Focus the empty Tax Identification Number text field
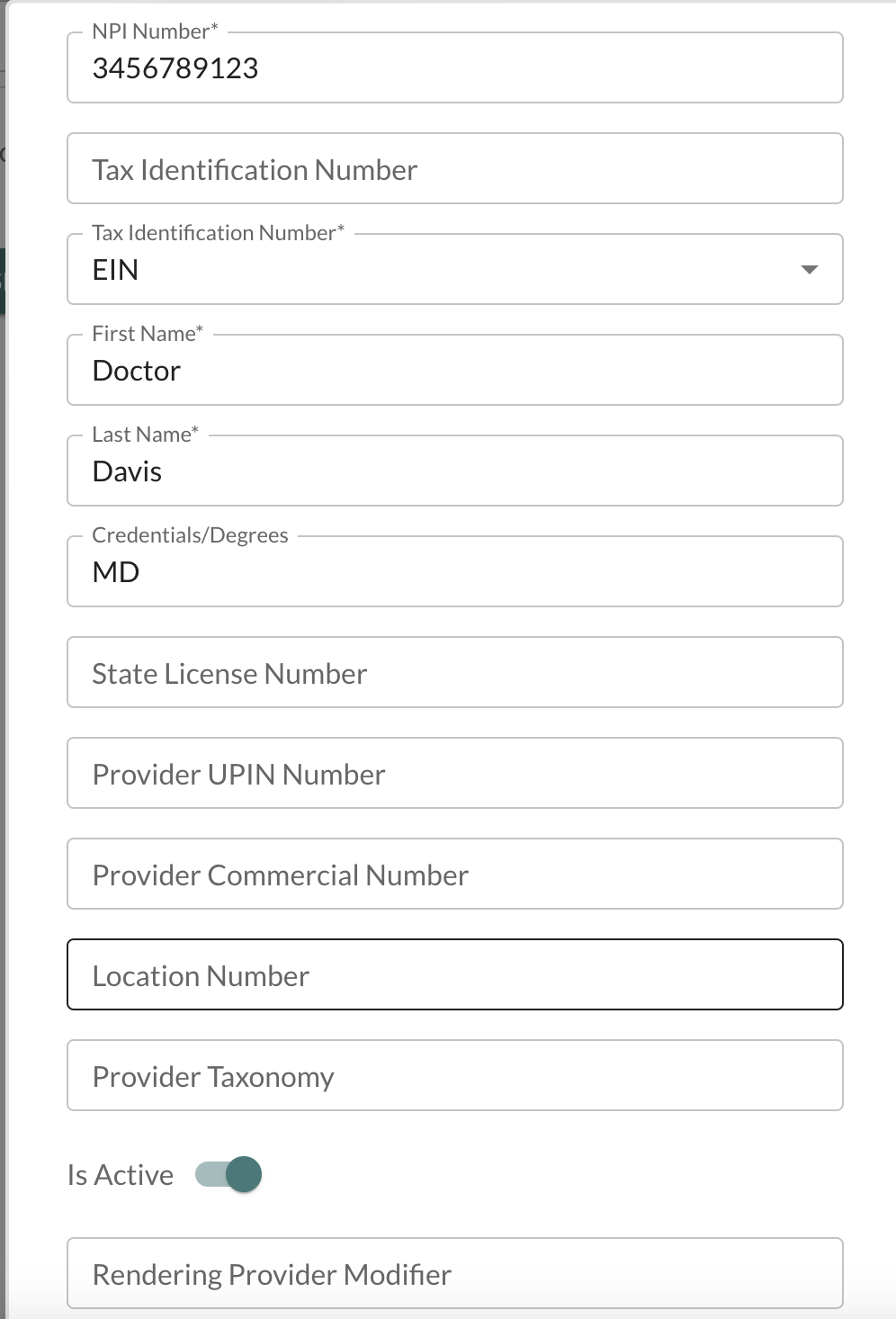Screen dimensions: 896x1319 [x=454, y=169]
